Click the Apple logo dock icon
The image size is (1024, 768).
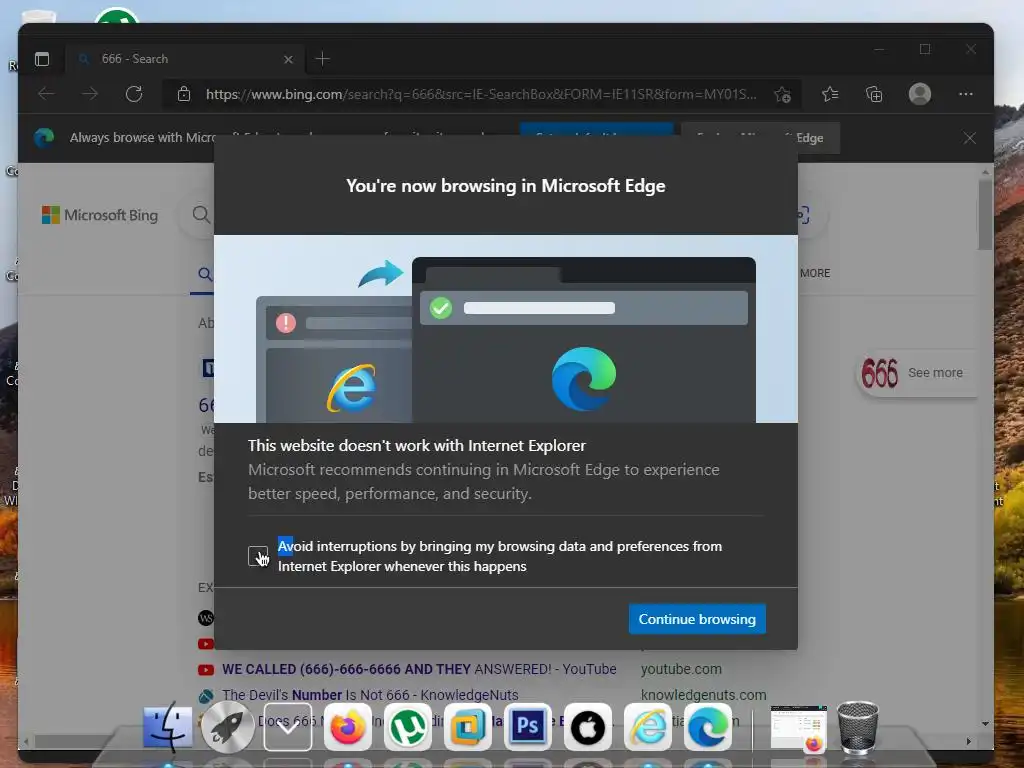click(x=588, y=727)
